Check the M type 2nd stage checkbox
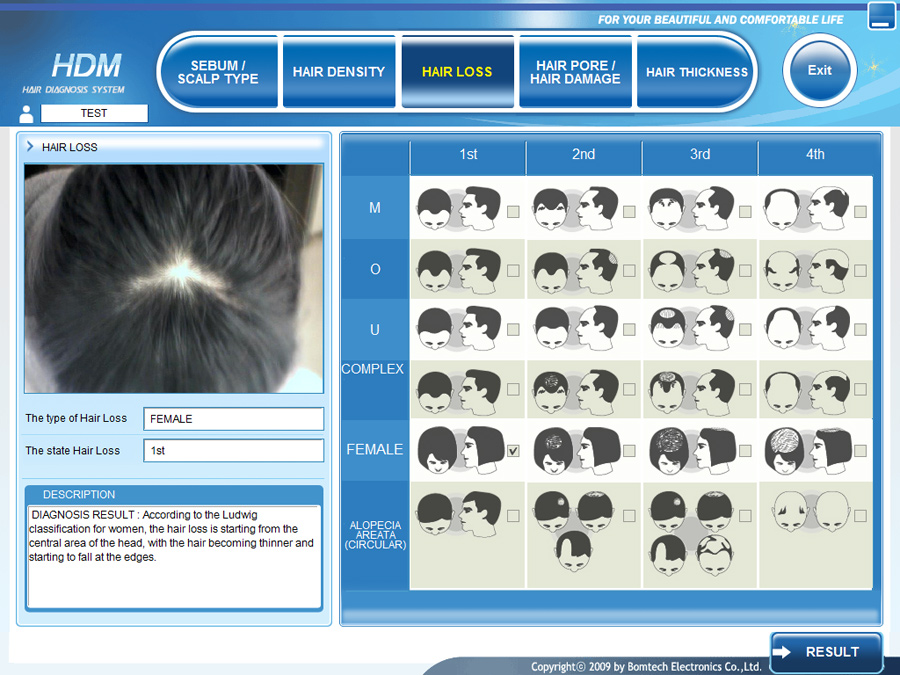Image resolution: width=900 pixels, height=675 pixels. pos(629,212)
